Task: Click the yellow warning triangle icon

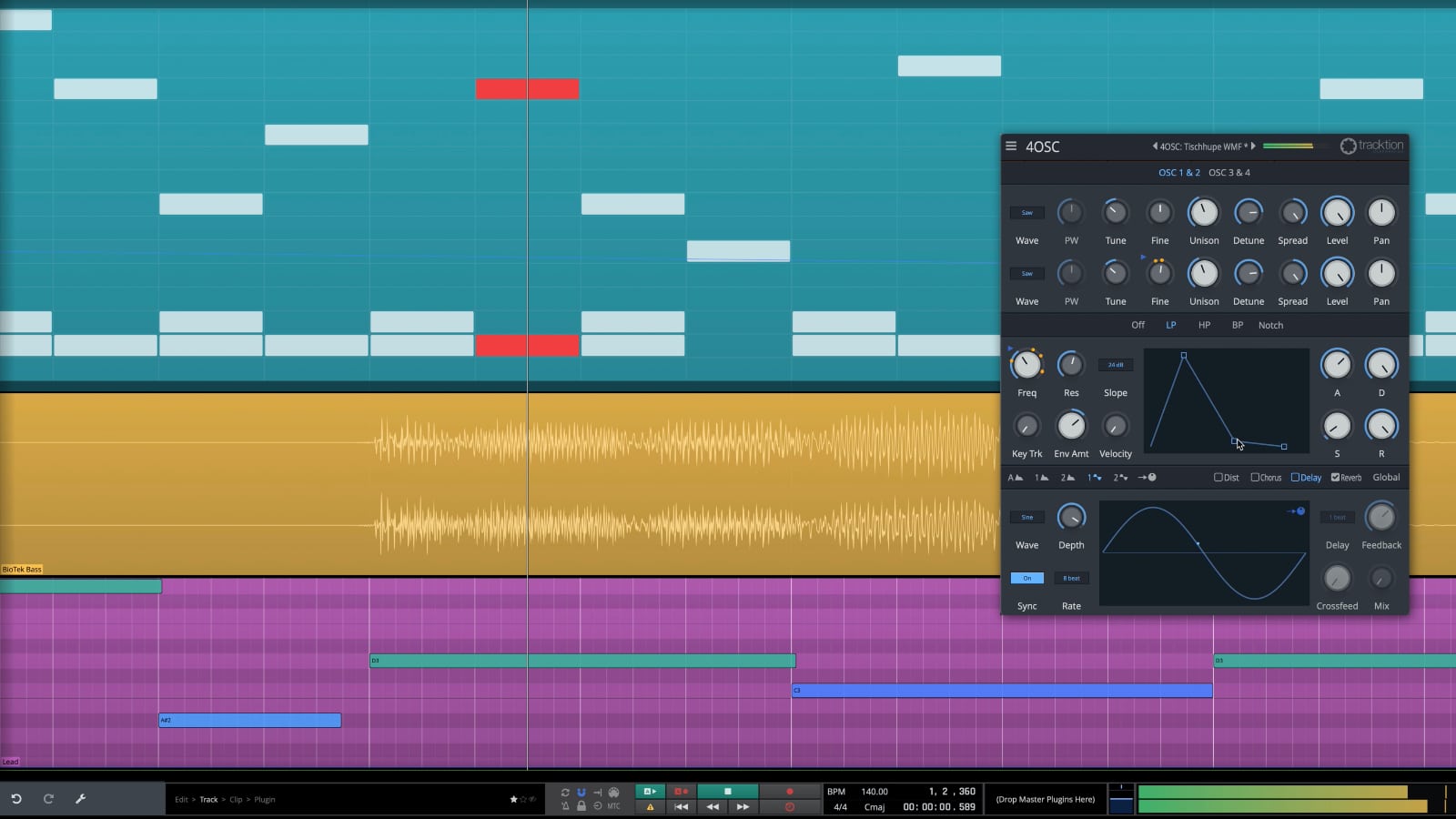Action: [x=650, y=807]
